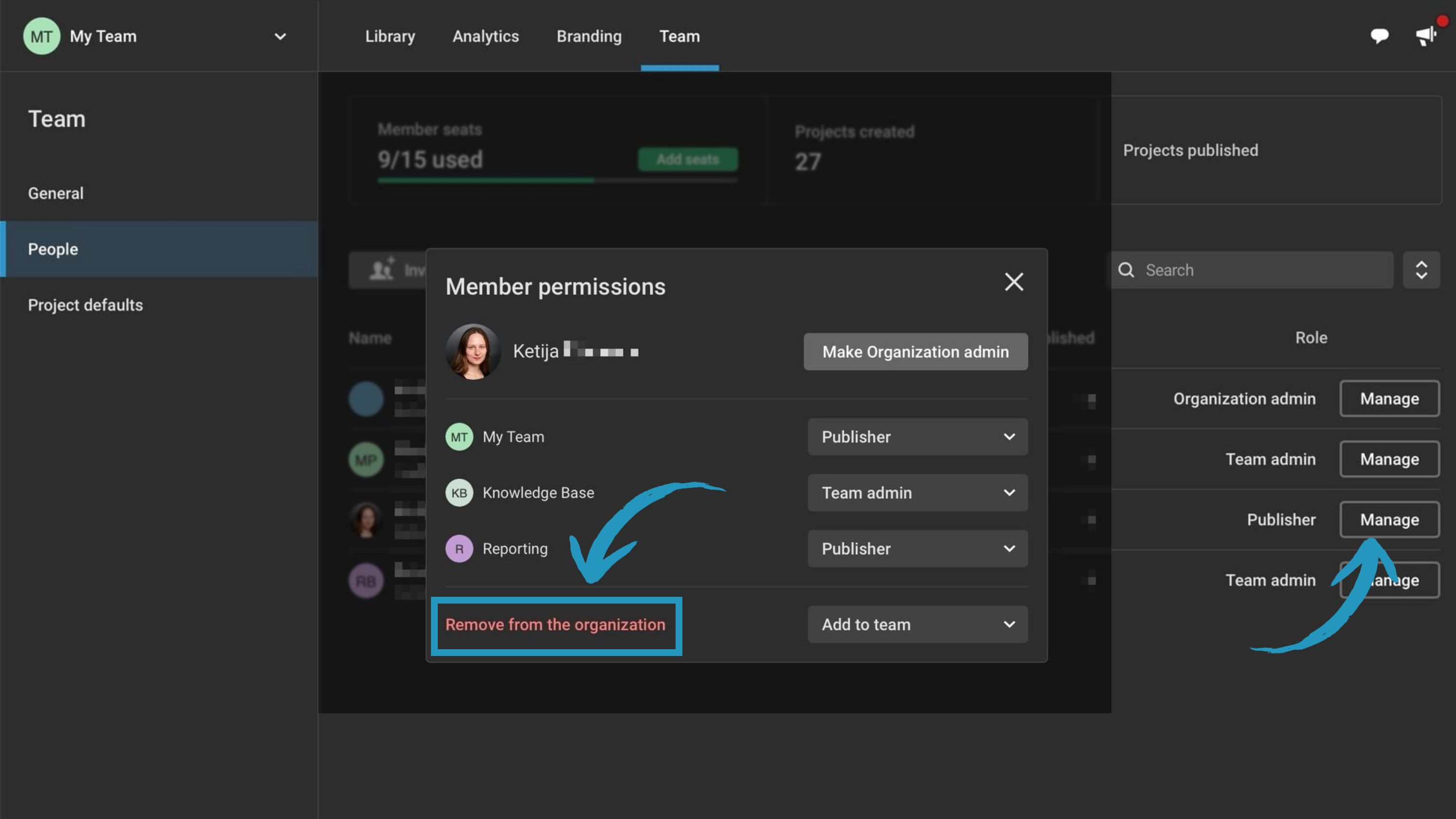Click the MT My Team badge in dialog
This screenshot has height=819, width=1456.
point(459,437)
